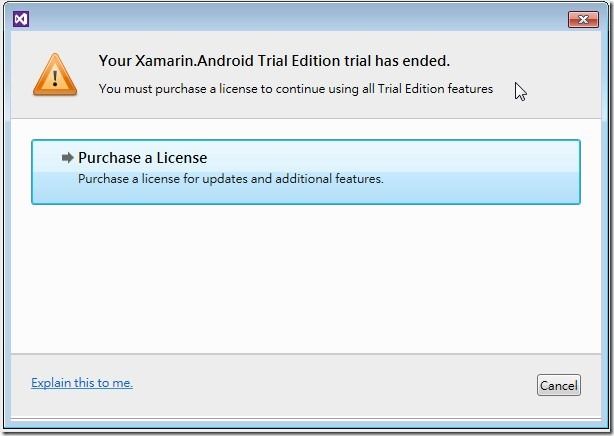
Task: Click gray header area below the warning icon
Action: (55, 107)
